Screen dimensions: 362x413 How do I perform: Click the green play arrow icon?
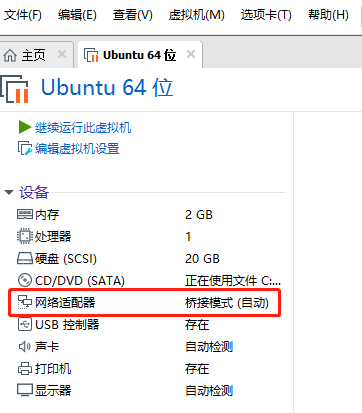coord(25,127)
